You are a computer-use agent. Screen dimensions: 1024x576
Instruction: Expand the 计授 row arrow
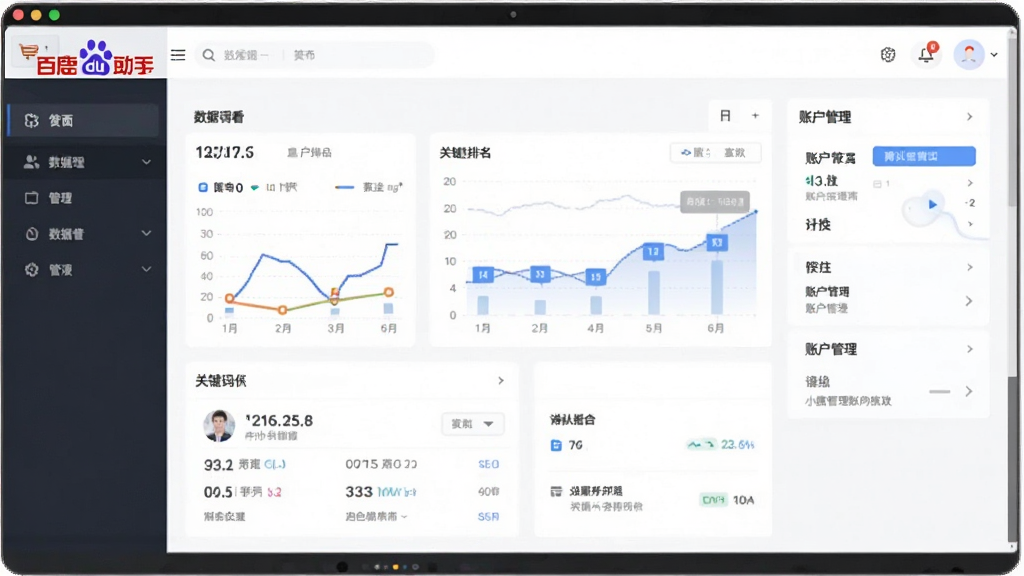click(x=970, y=224)
